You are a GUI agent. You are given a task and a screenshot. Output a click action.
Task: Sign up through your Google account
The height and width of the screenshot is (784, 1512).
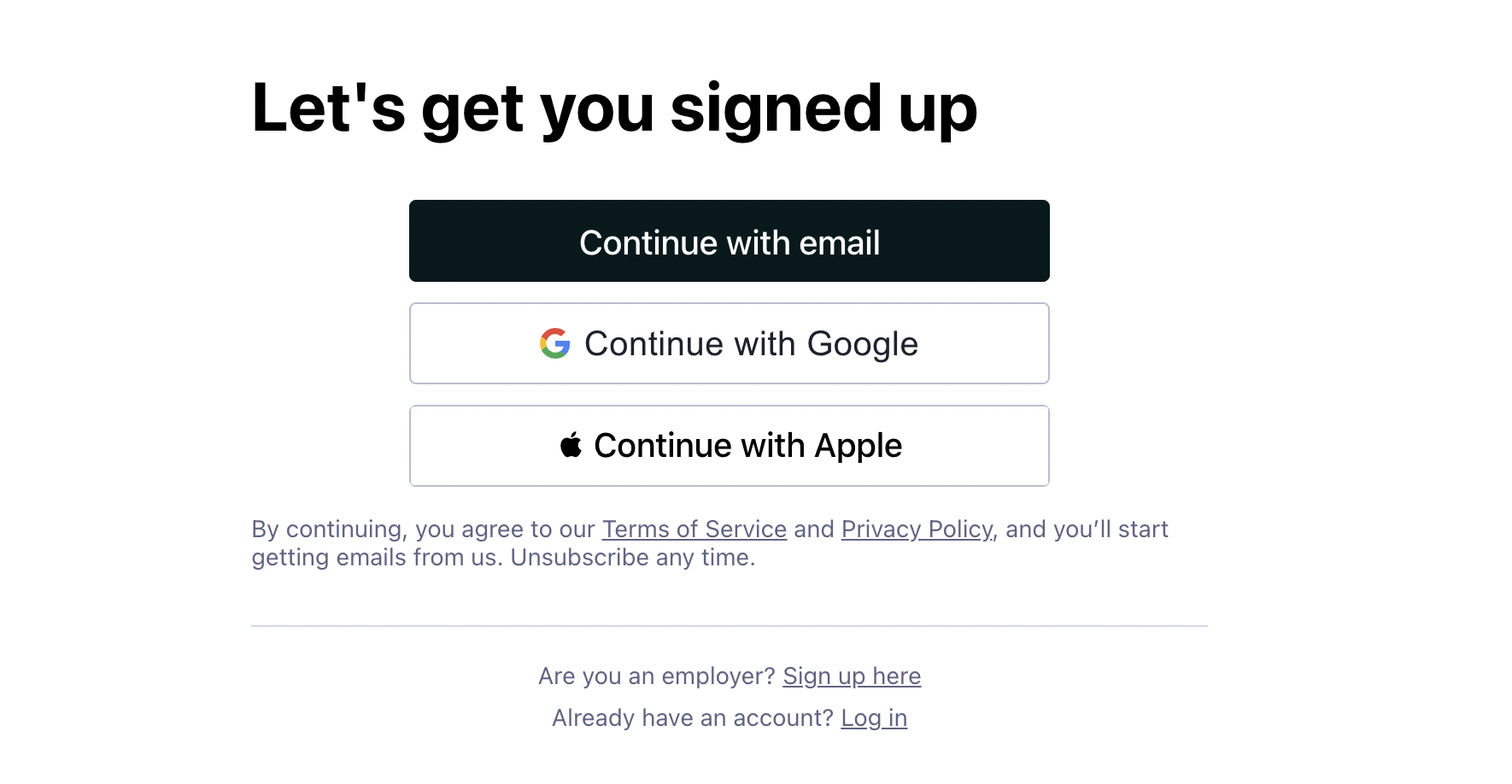(729, 342)
